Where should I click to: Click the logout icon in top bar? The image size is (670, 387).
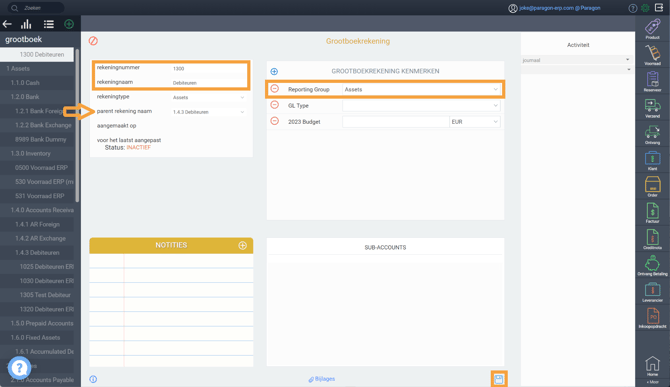pyautogui.click(x=659, y=8)
